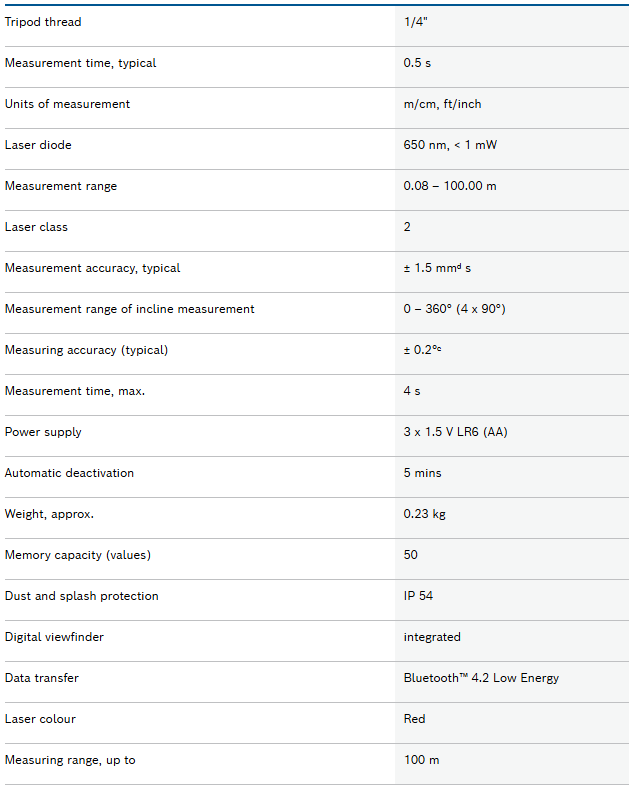The height and width of the screenshot is (787, 631).
Task: Click the Tripod thread label
Action: (43, 22)
